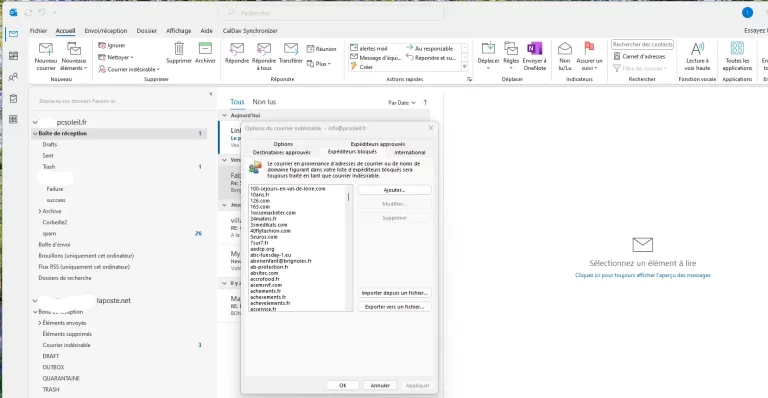The image size is (768, 398).
Task: Switch to Destinataires approuvés tab in the dialog
Action: coord(282,153)
